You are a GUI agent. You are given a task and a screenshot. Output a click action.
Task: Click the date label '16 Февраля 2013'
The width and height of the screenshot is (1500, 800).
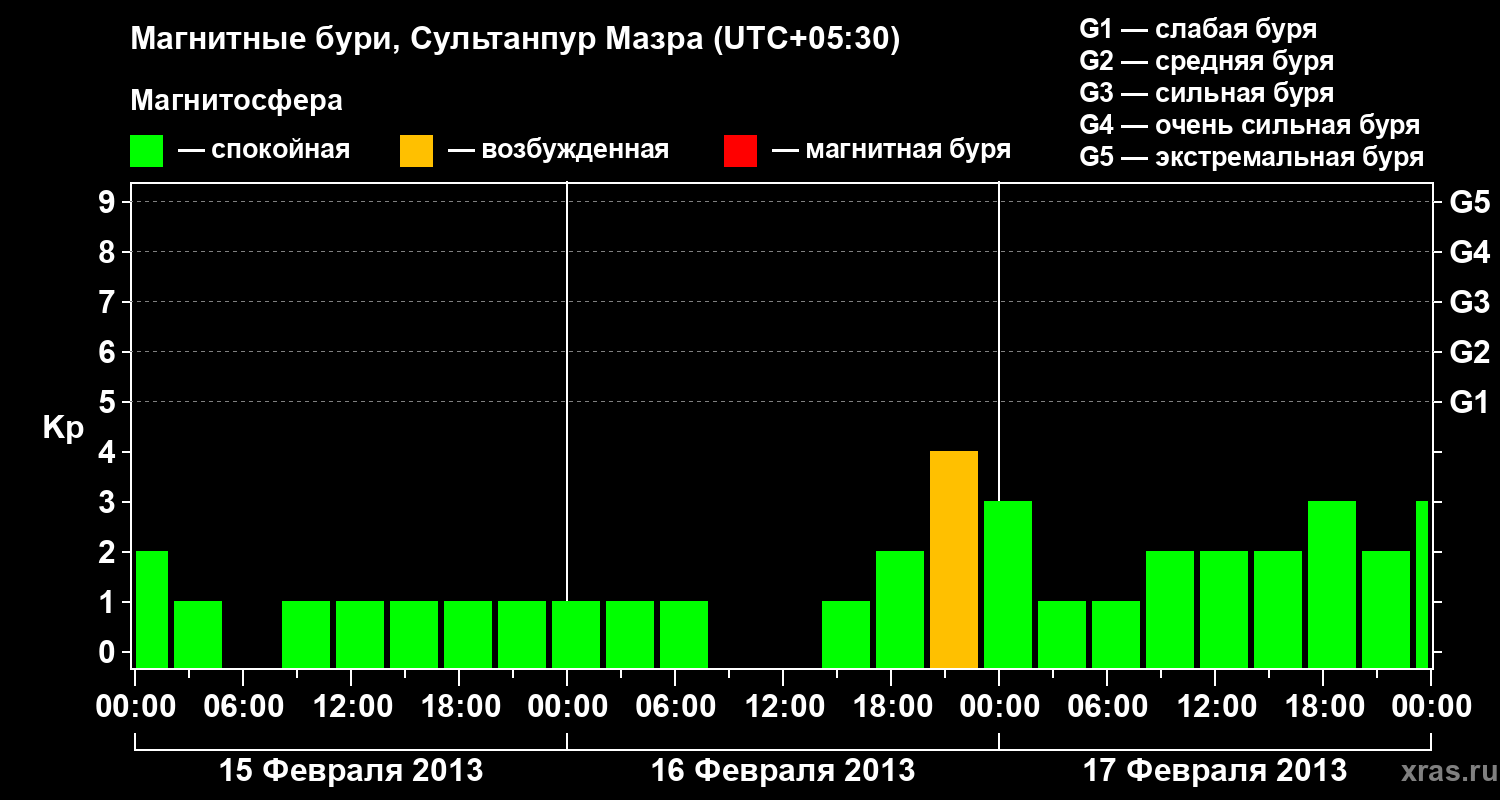[783, 771]
